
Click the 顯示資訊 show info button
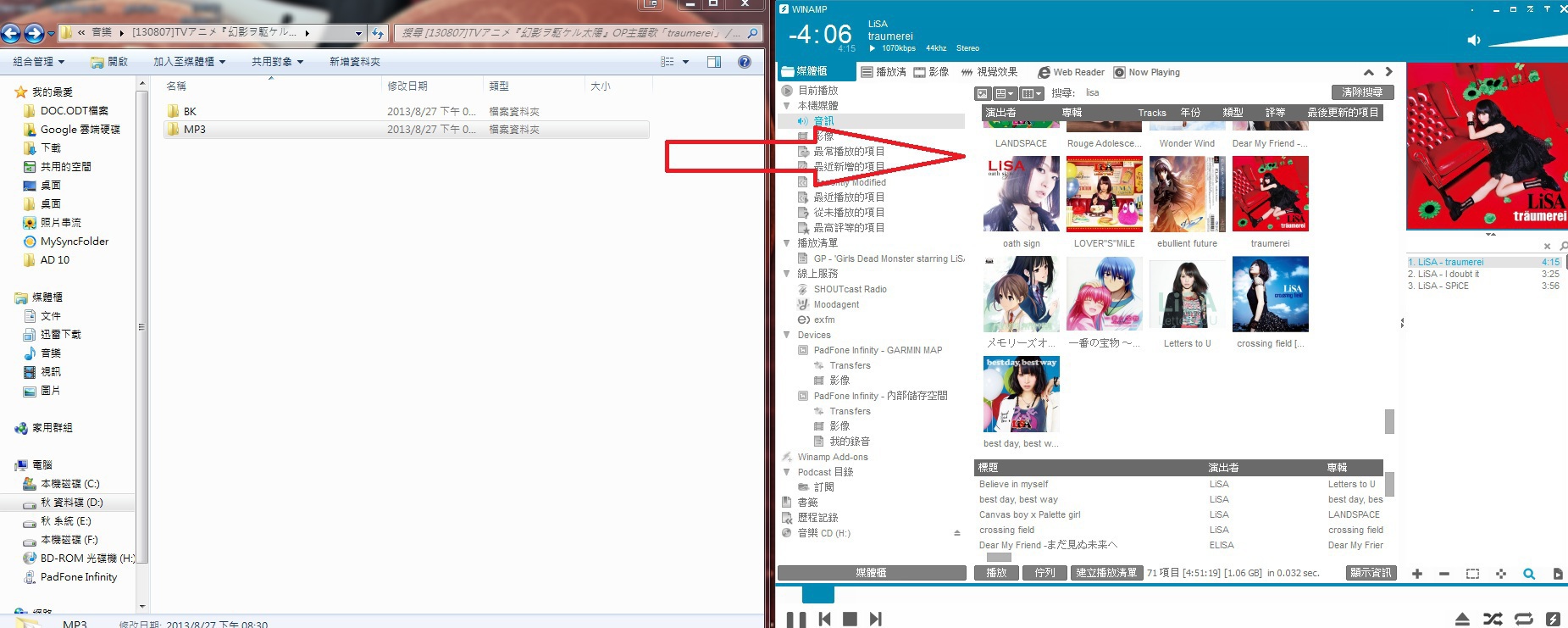tap(1371, 573)
